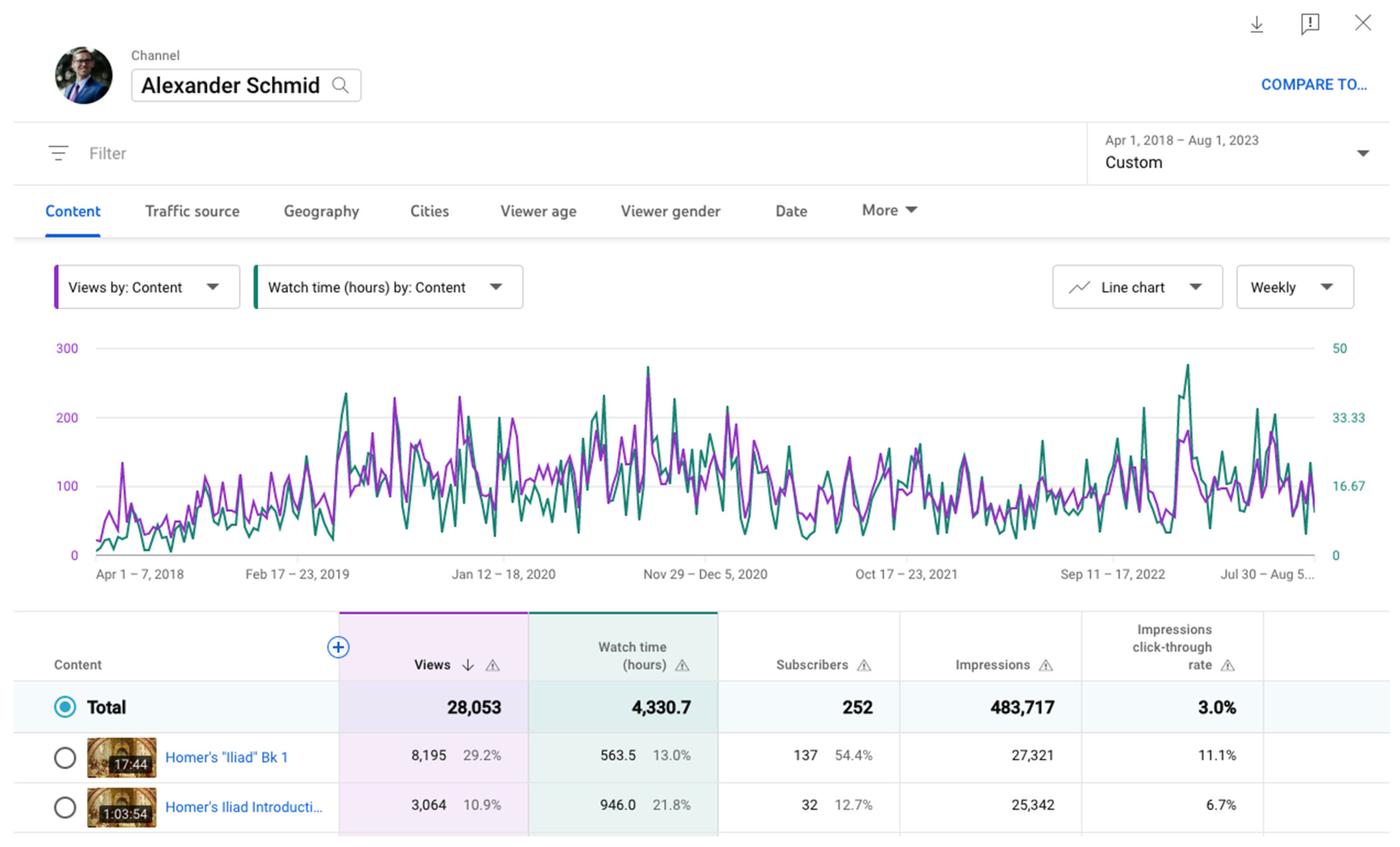
Task: Select the Total radio button
Action: tap(65, 707)
